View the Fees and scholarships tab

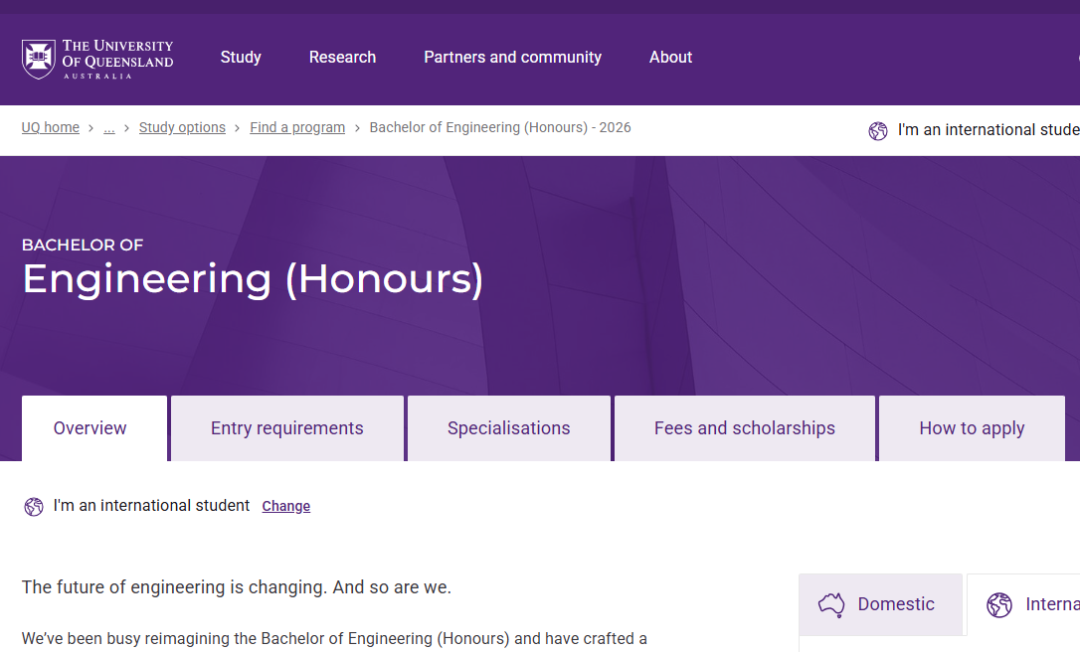[x=744, y=428]
